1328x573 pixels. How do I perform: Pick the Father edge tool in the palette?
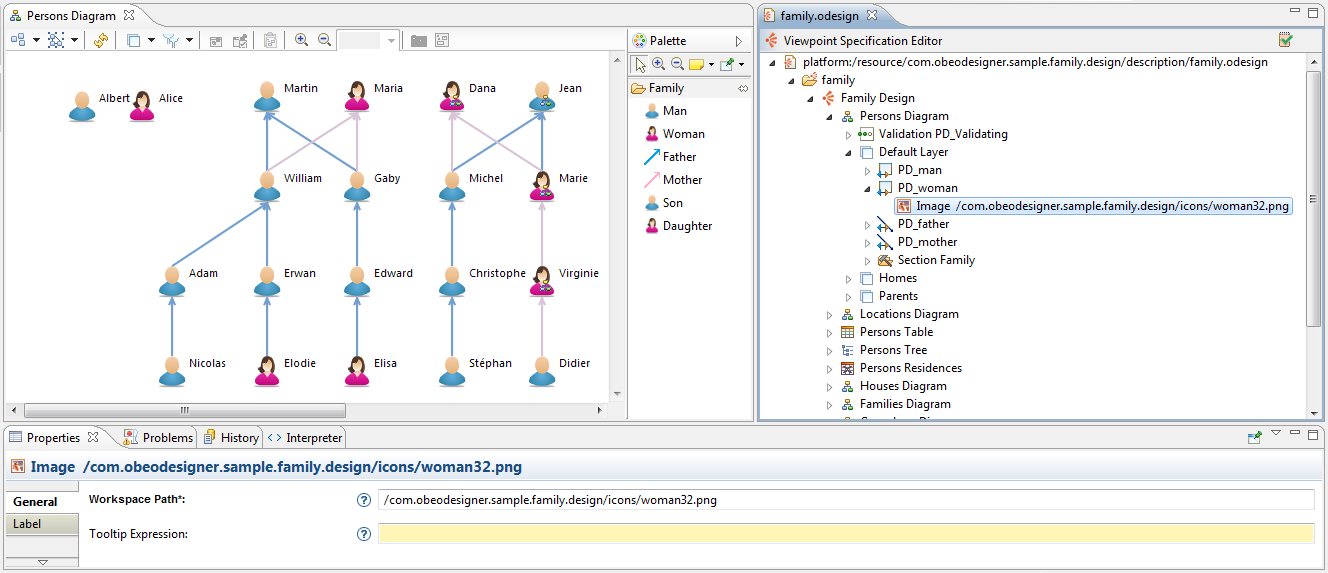tap(679, 157)
